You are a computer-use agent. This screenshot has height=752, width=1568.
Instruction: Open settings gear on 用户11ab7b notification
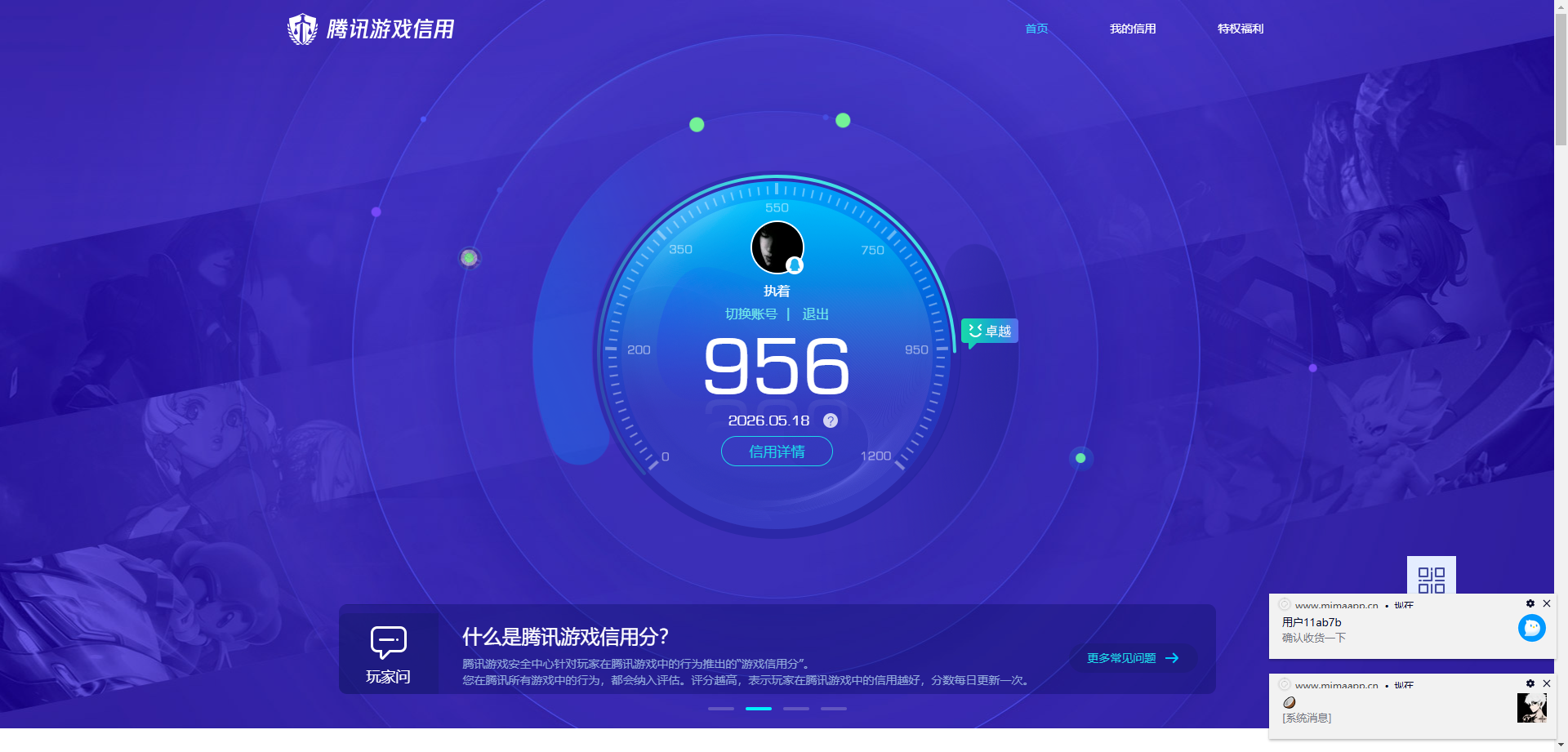(1530, 603)
